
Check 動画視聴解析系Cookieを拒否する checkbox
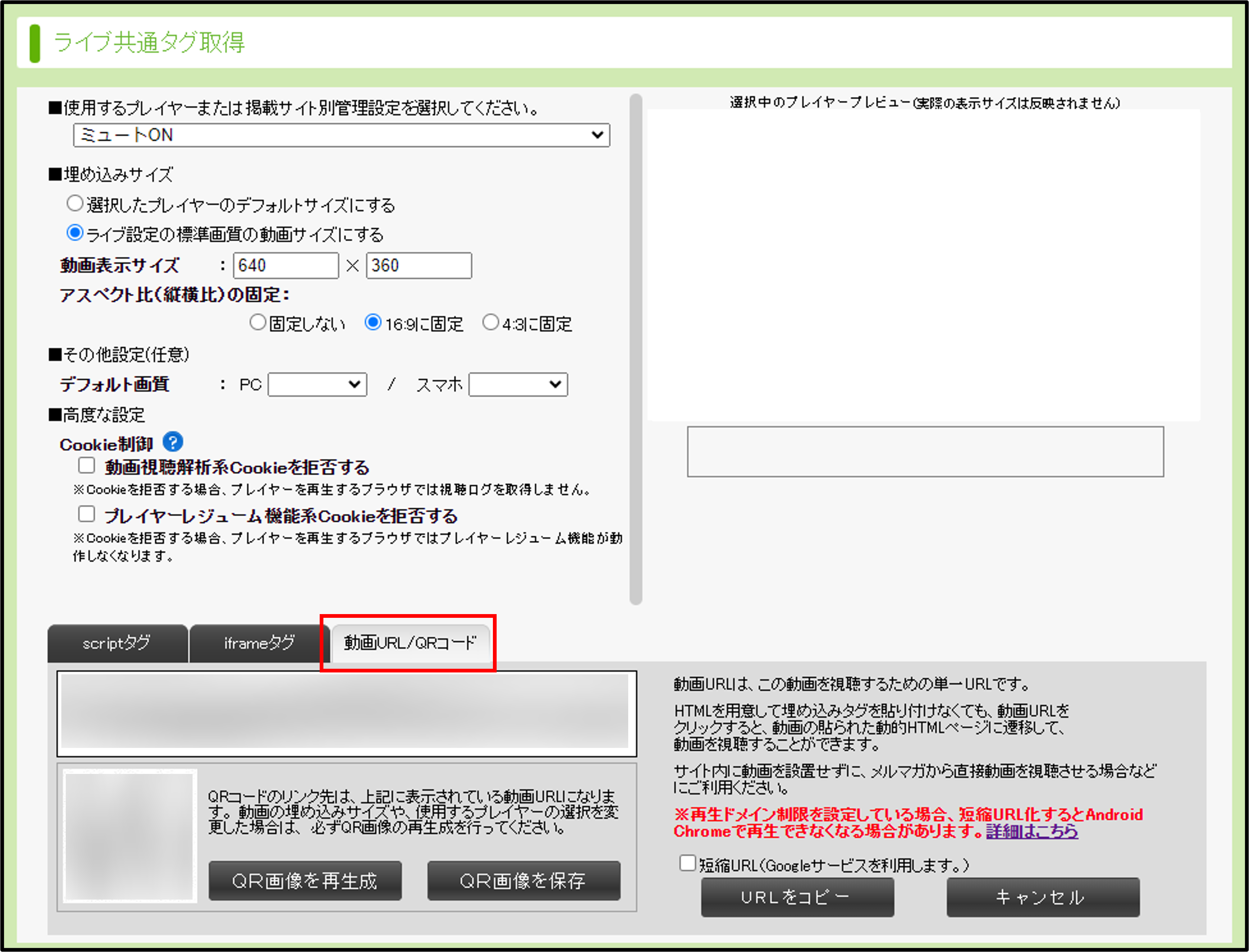point(87,465)
